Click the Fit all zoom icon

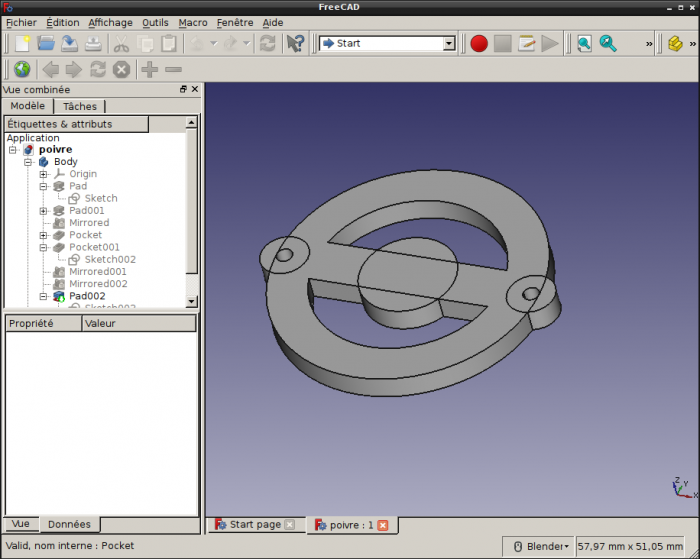584,43
